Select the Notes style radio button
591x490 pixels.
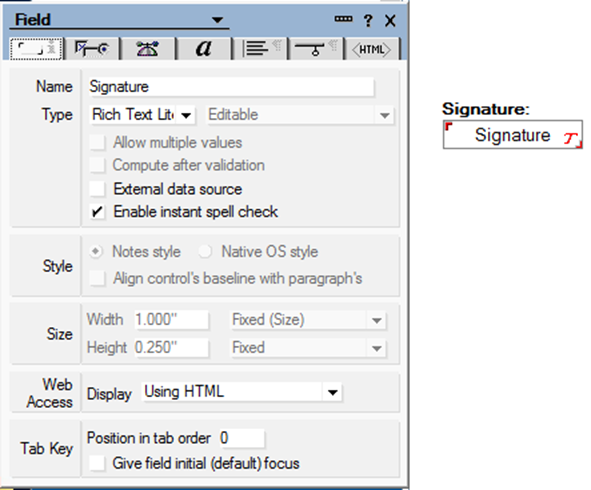(96, 251)
